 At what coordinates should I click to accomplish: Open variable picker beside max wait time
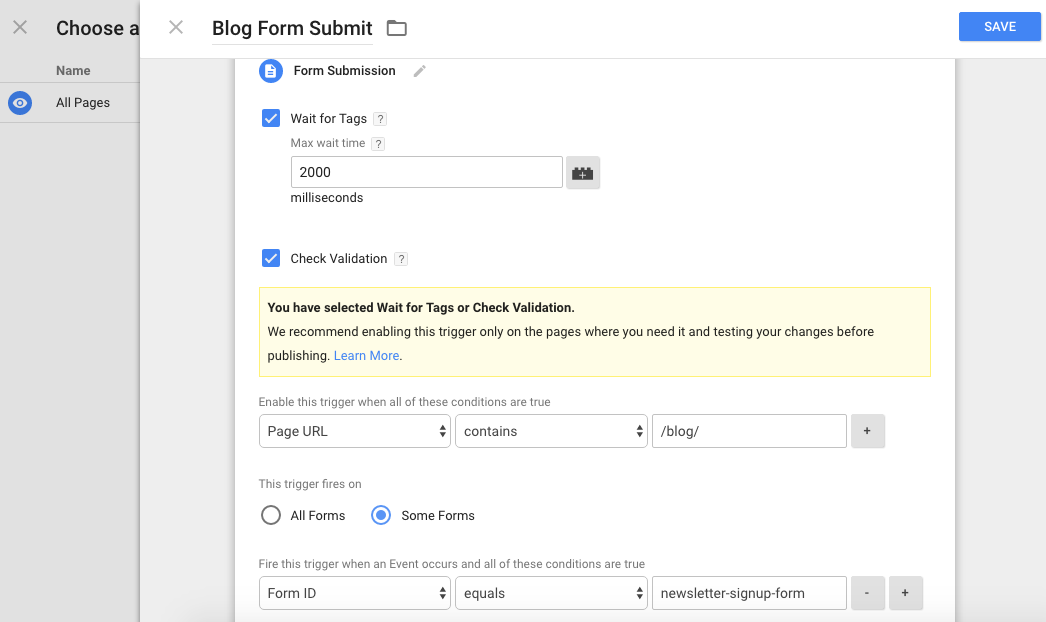582,172
